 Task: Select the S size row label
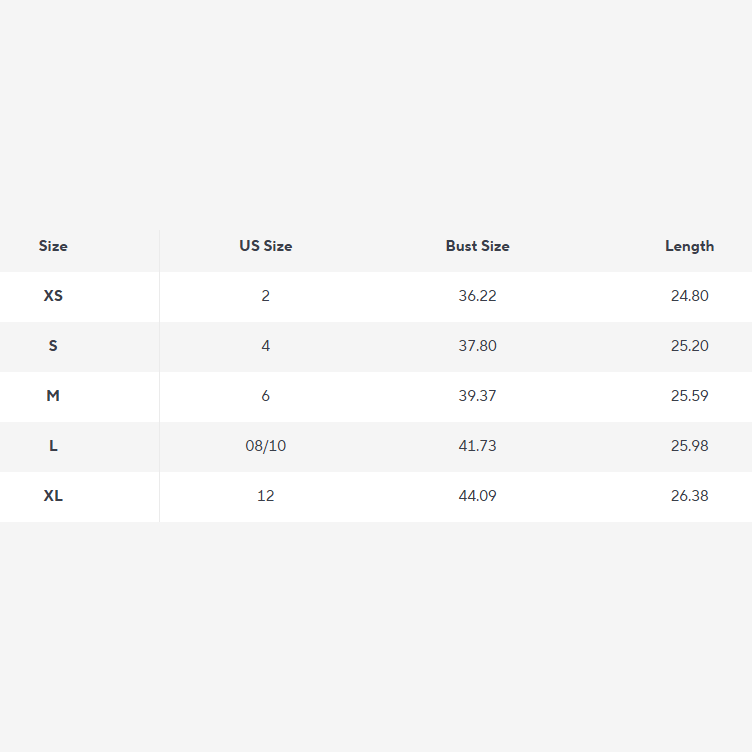click(53, 346)
